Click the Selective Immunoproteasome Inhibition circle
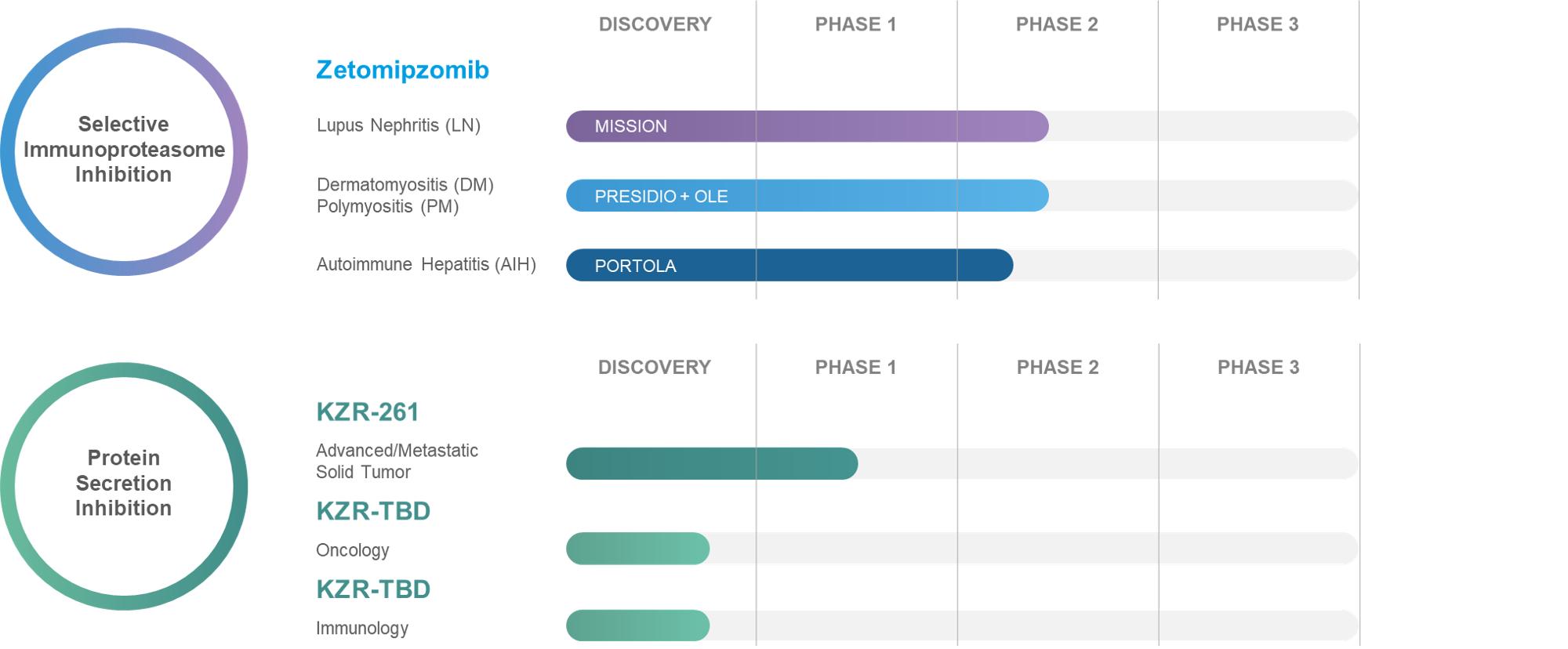This screenshot has height=649, width=1568. [x=124, y=150]
